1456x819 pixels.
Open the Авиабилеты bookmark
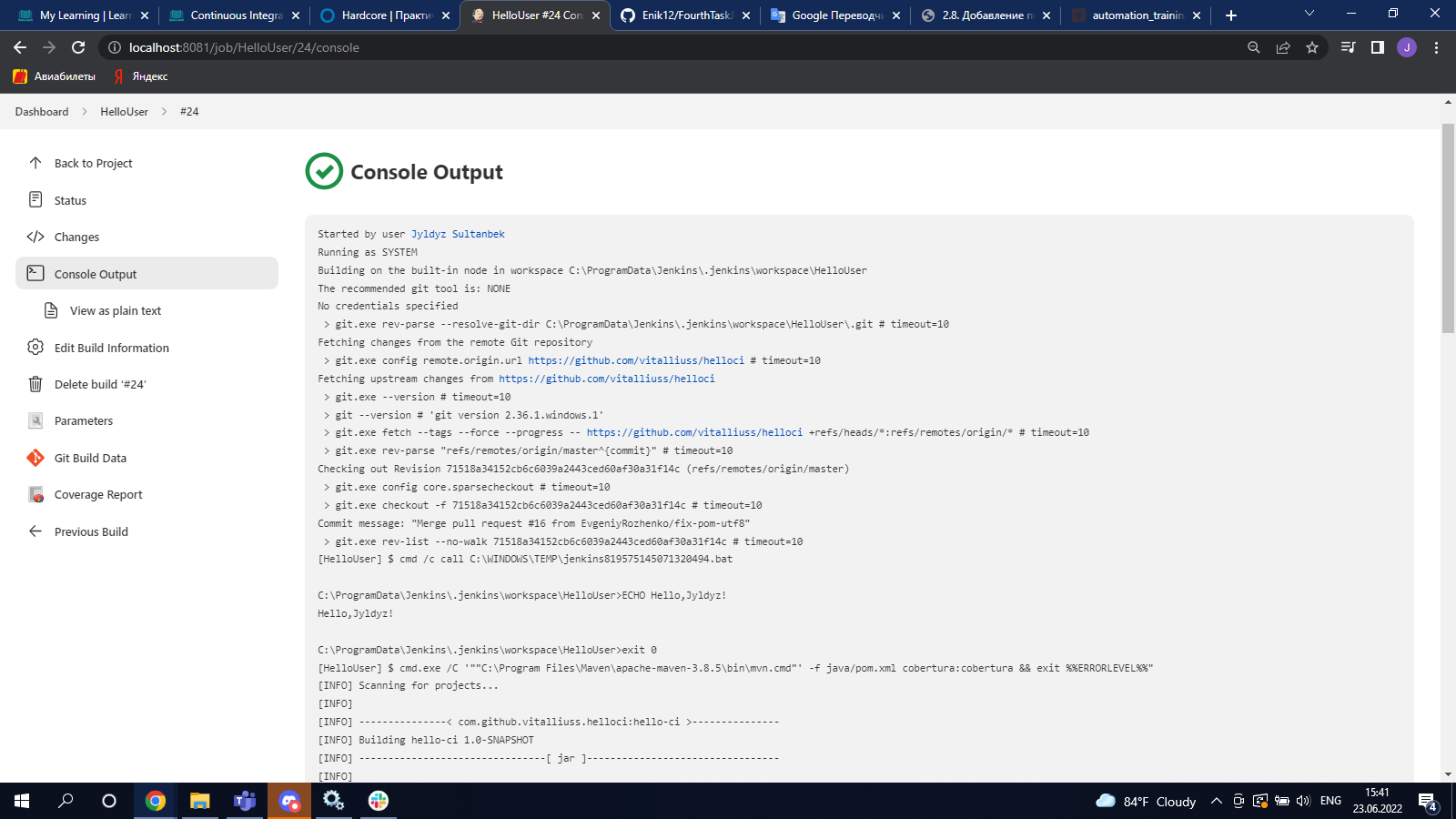tap(55, 76)
